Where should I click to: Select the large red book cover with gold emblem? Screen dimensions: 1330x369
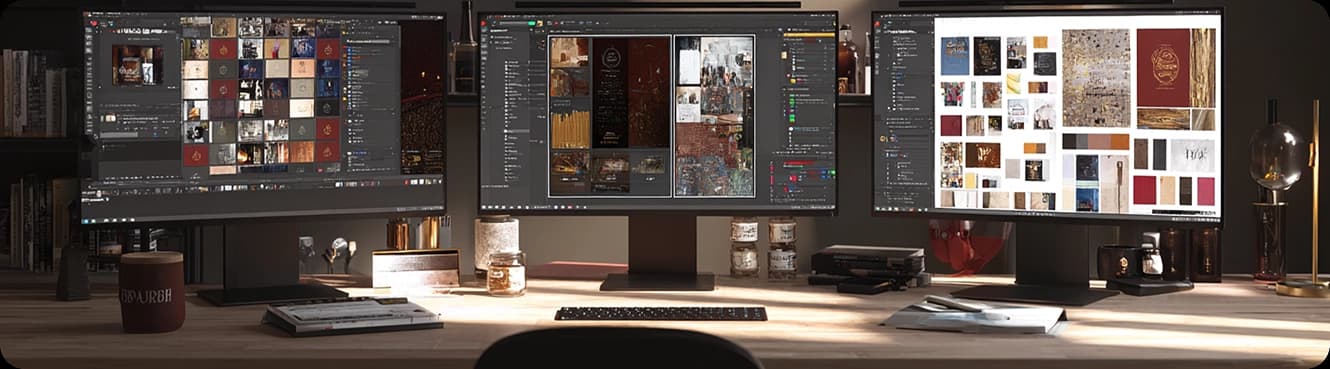tap(1163, 67)
